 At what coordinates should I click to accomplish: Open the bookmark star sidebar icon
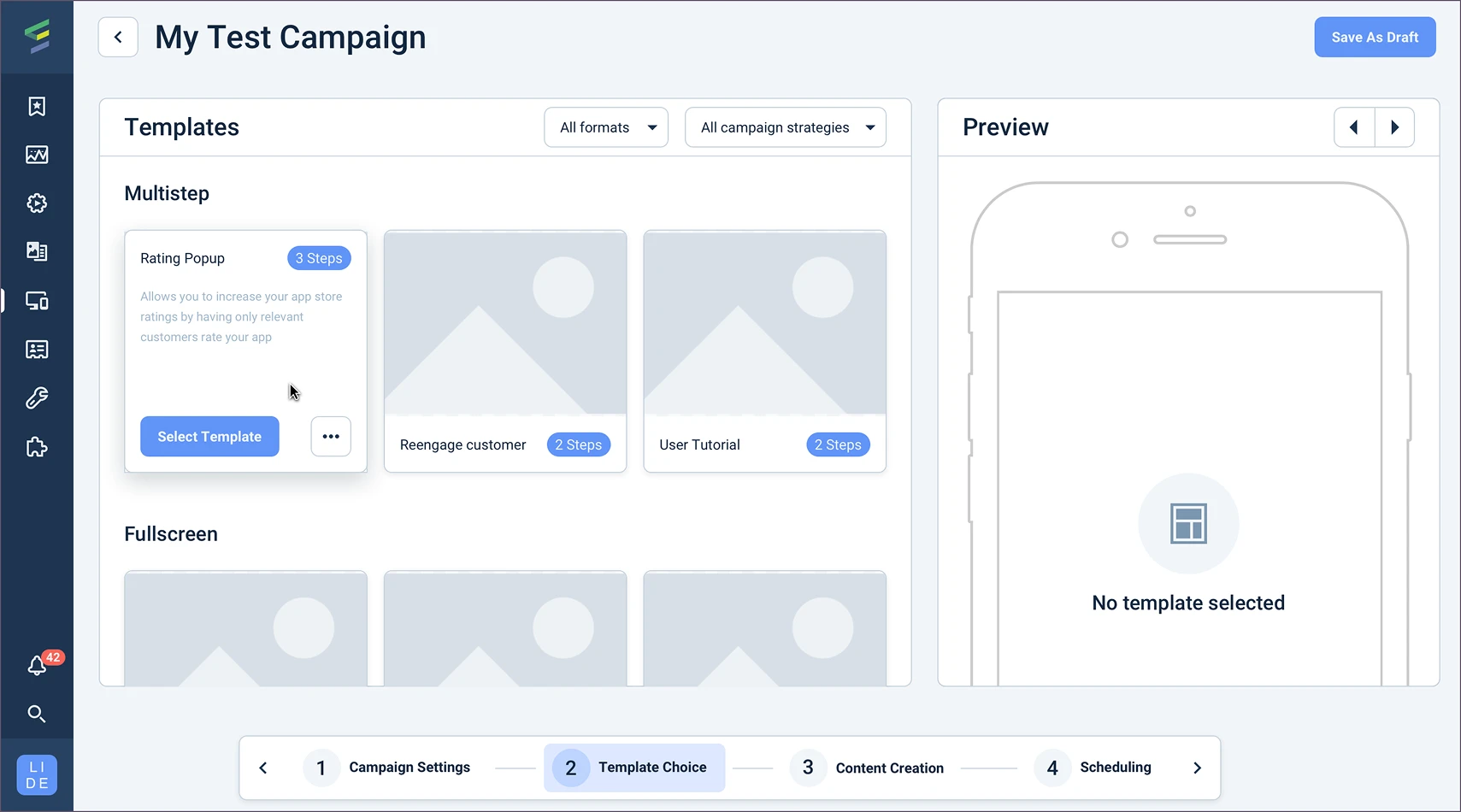(x=37, y=106)
